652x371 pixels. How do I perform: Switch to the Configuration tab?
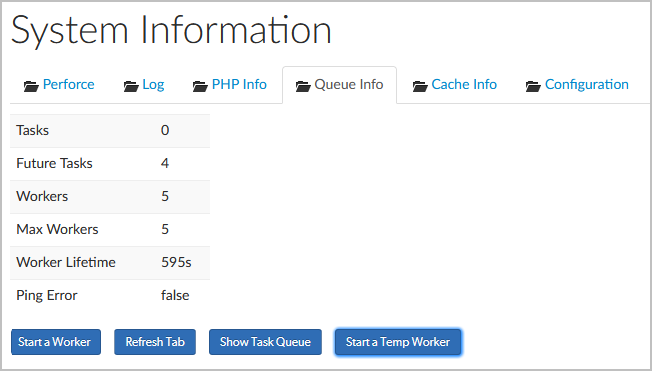point(577,85)
